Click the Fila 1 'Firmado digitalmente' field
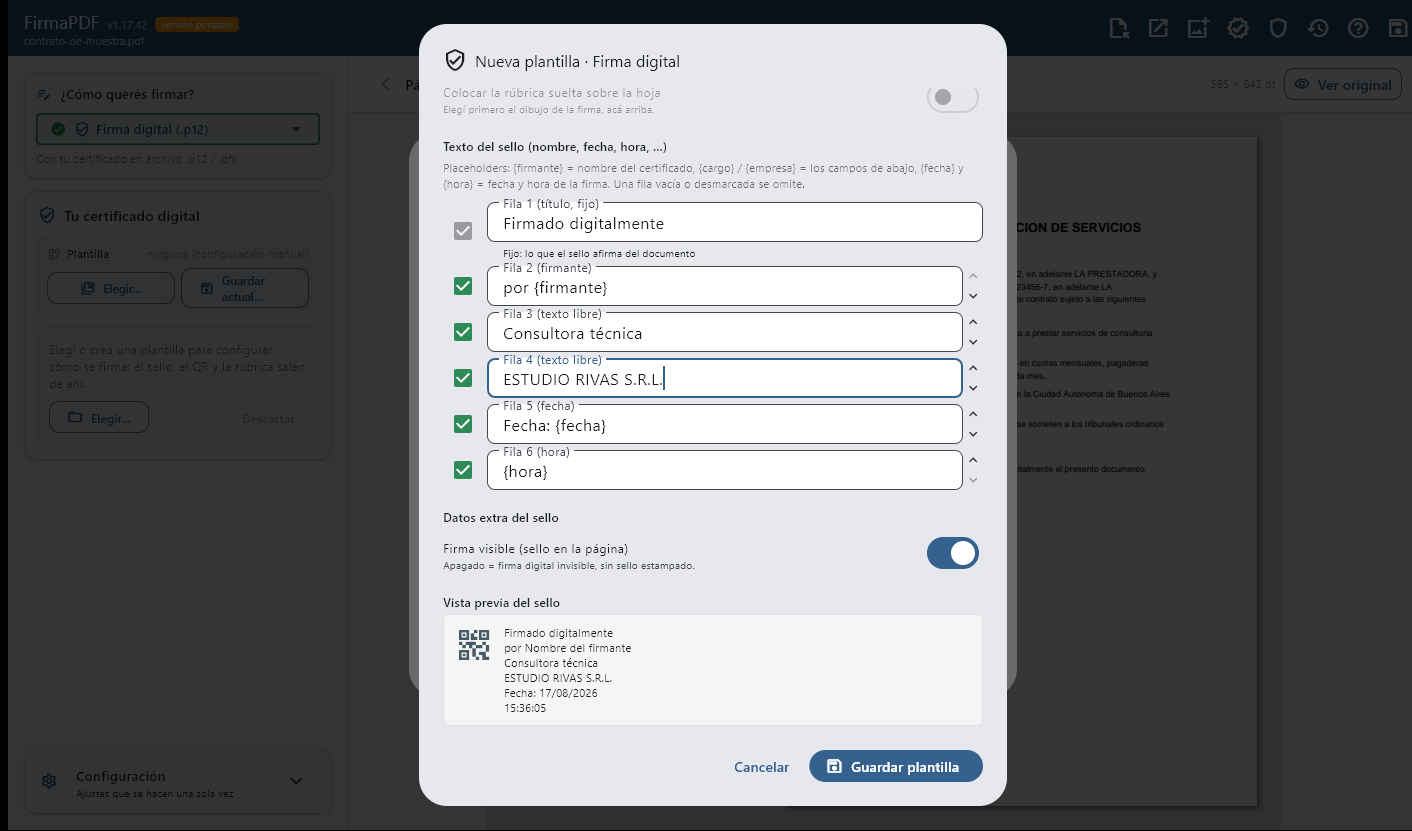1412x831 pixels. 735,223
